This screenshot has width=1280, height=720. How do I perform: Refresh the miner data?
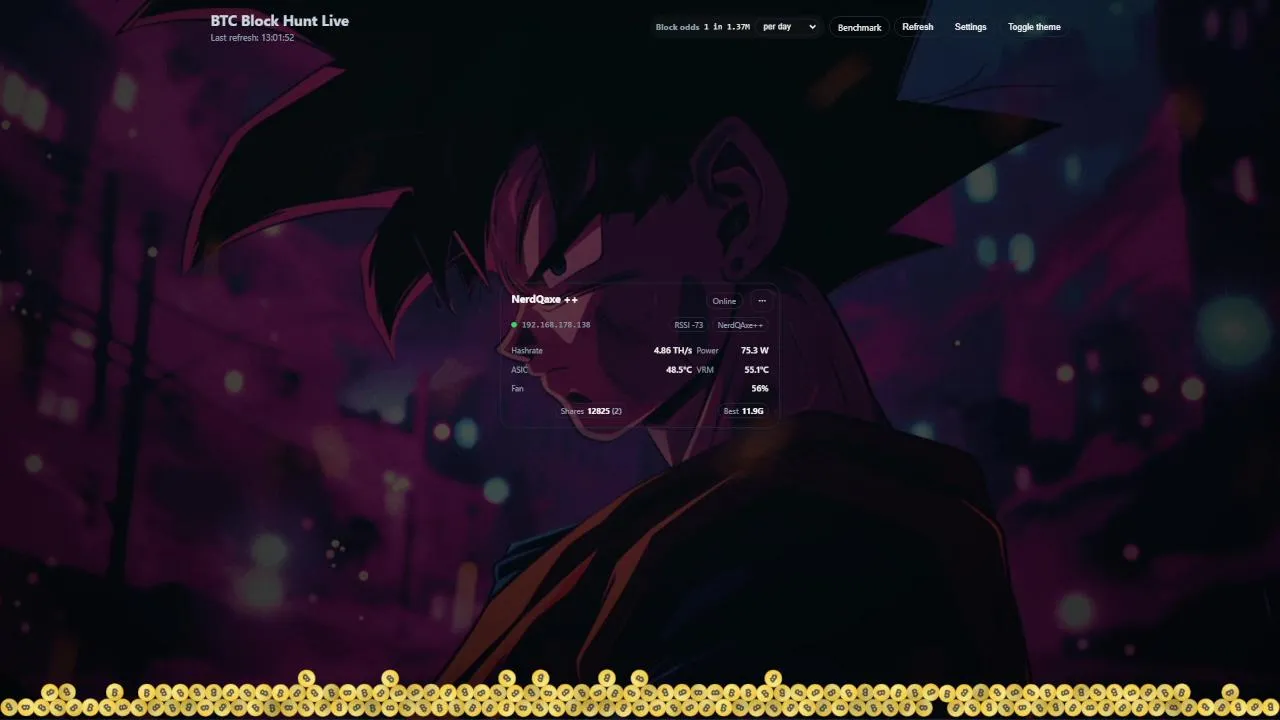click(x=917, y=27)
